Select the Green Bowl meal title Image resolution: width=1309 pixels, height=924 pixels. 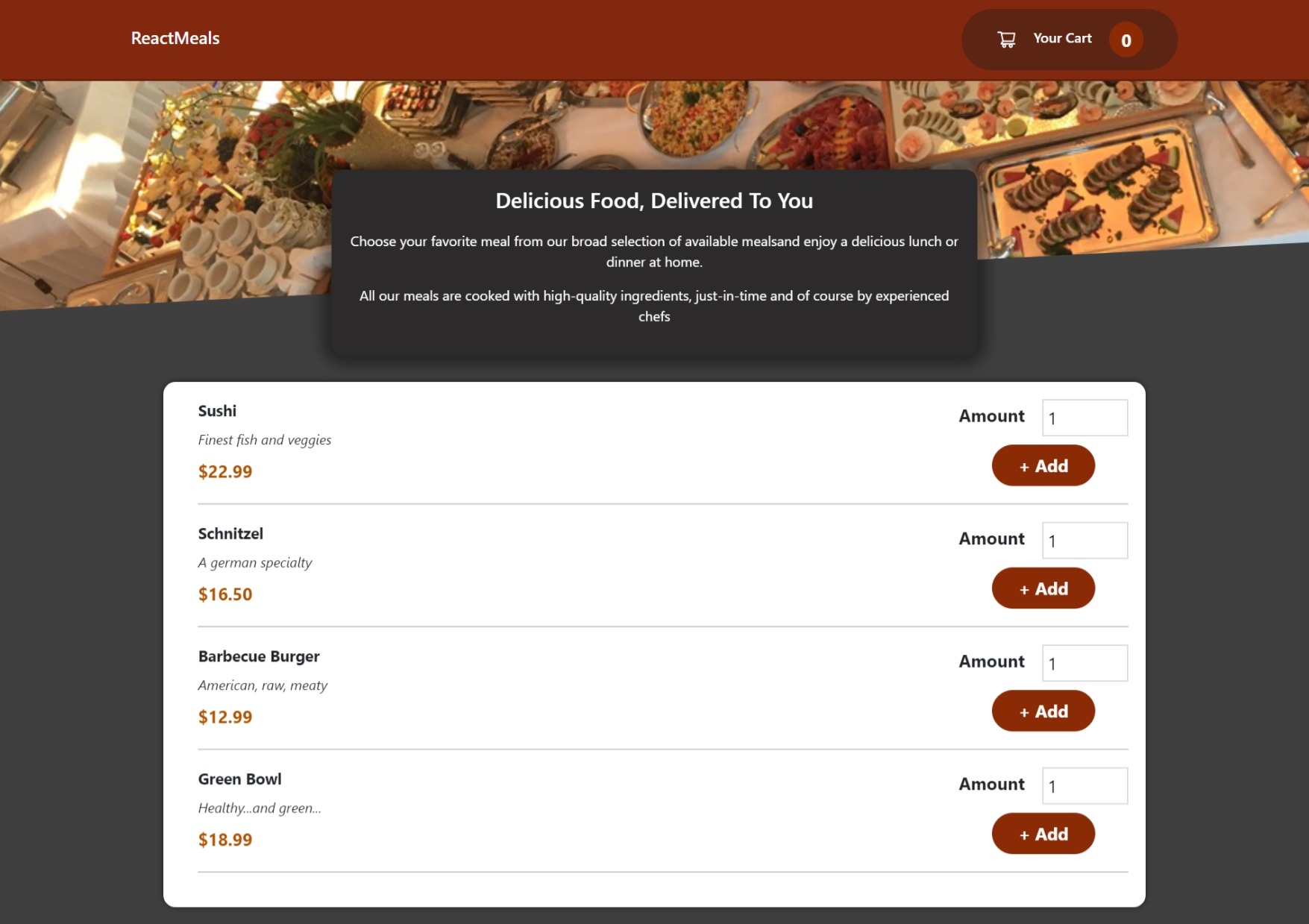click(239, 779)
